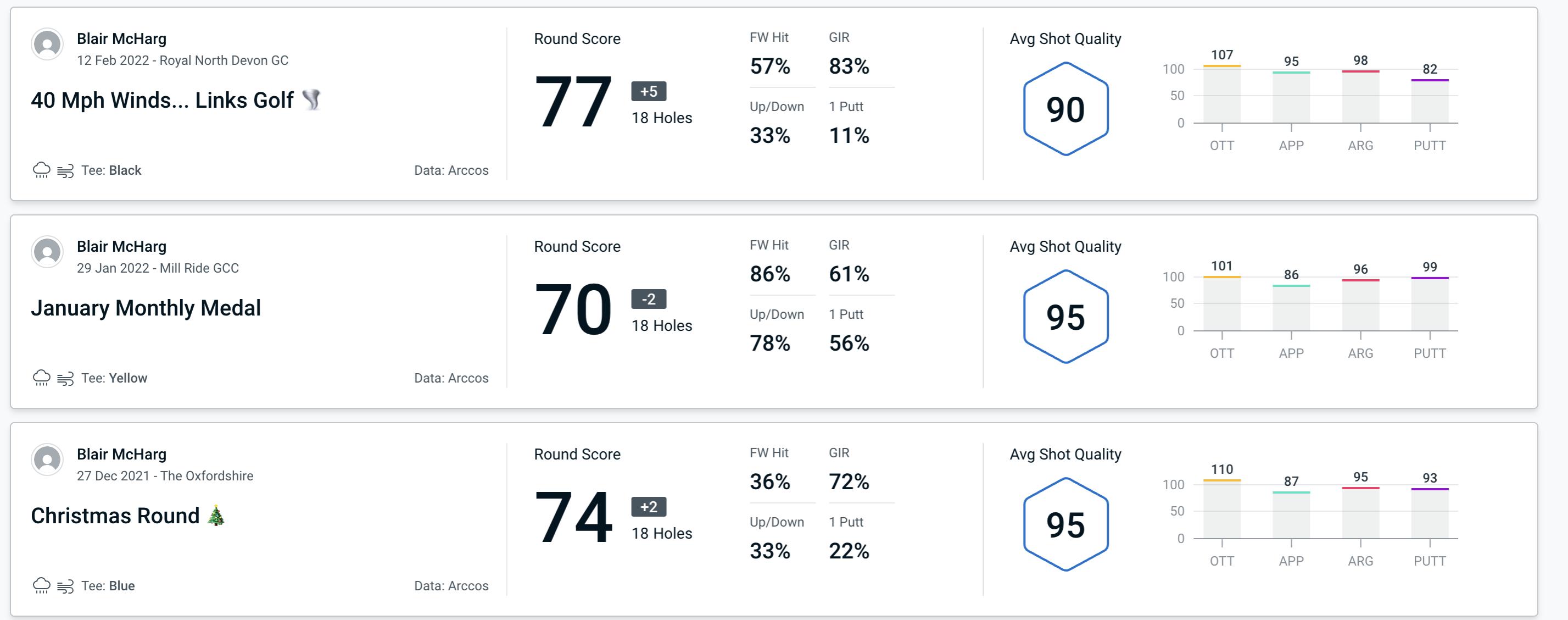Click the profile avatar for Blair McHarg first row
1568x620 pixels.
[47, 47]
